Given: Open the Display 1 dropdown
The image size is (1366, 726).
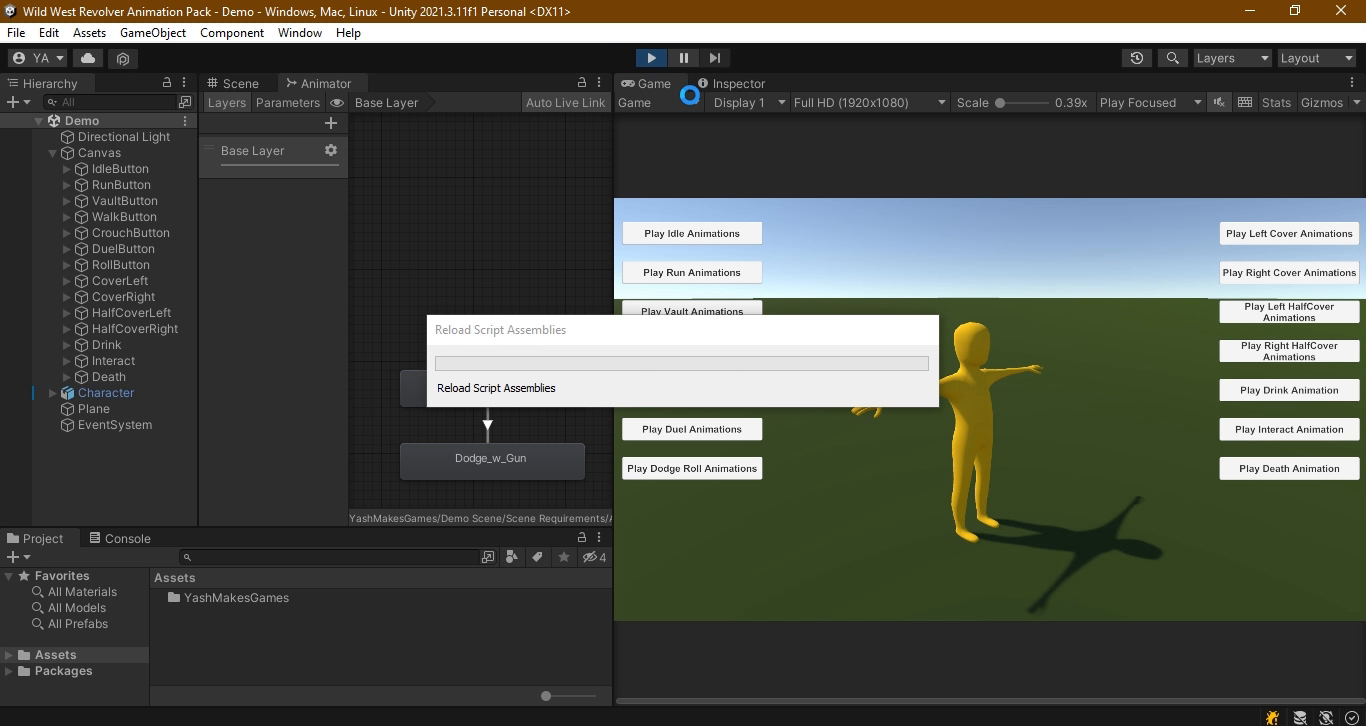Looking at the screenshot, I should (x=747, y=102).
